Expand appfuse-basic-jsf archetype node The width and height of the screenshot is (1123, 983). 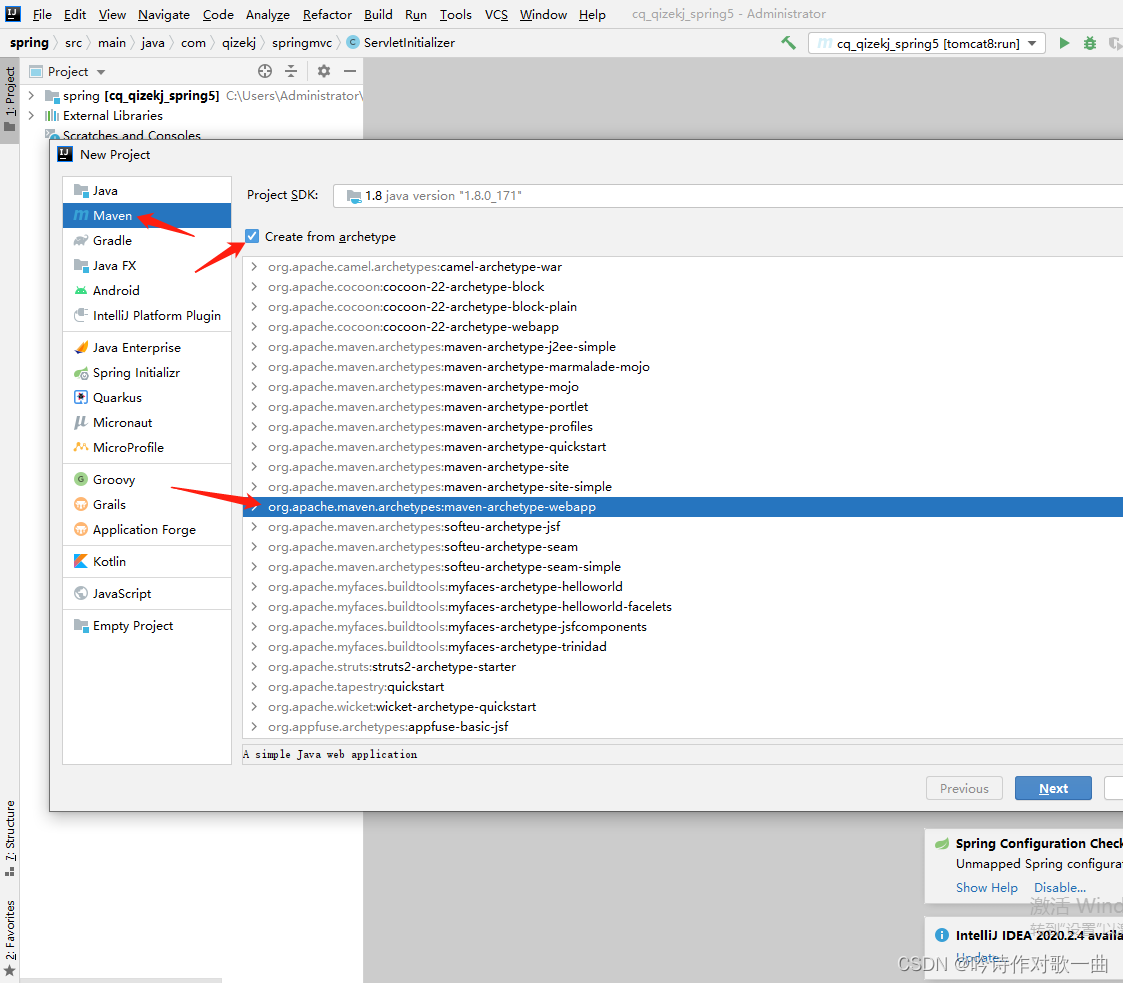(254, 727)
